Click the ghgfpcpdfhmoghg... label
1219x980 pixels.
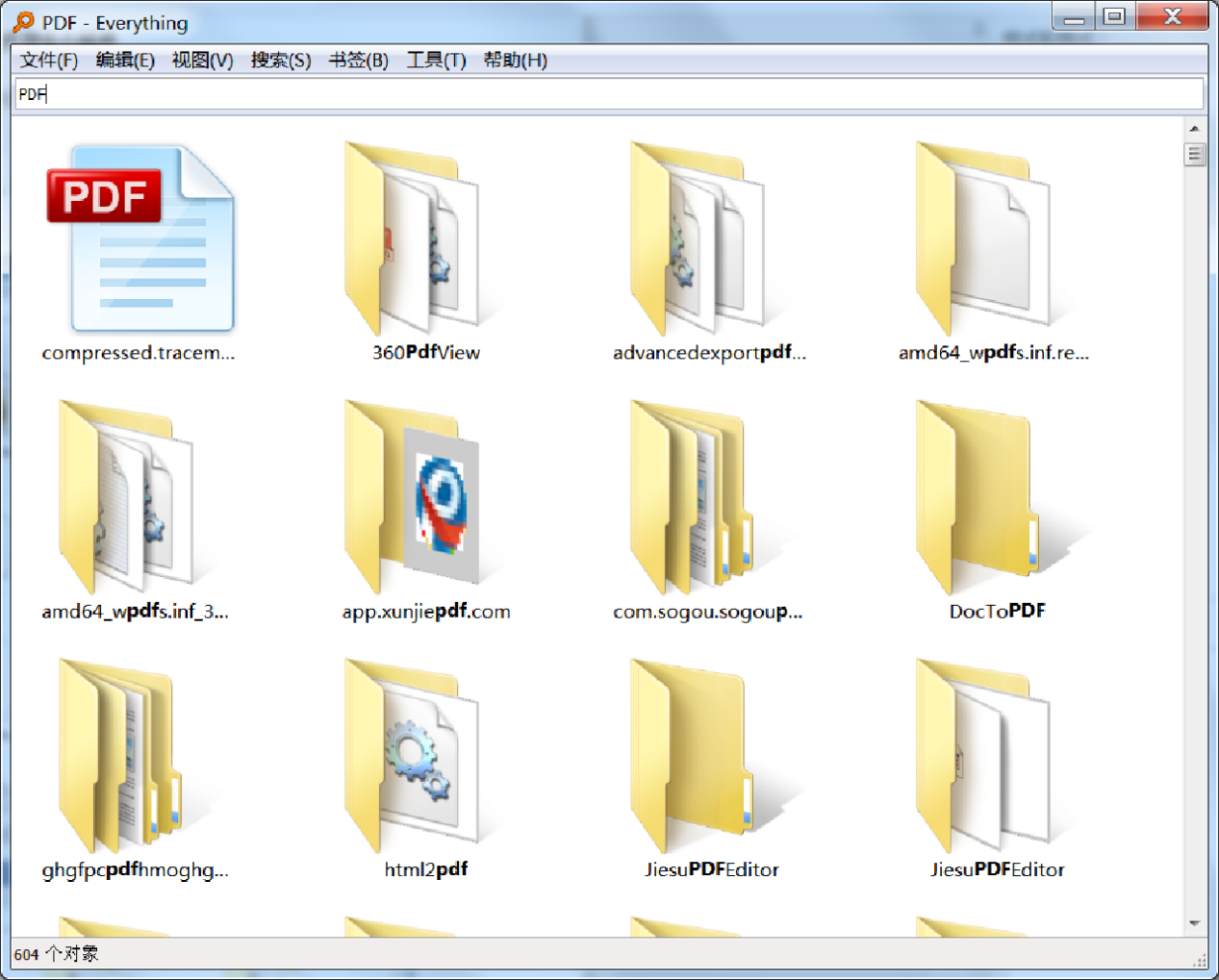[x=136, y=870]
